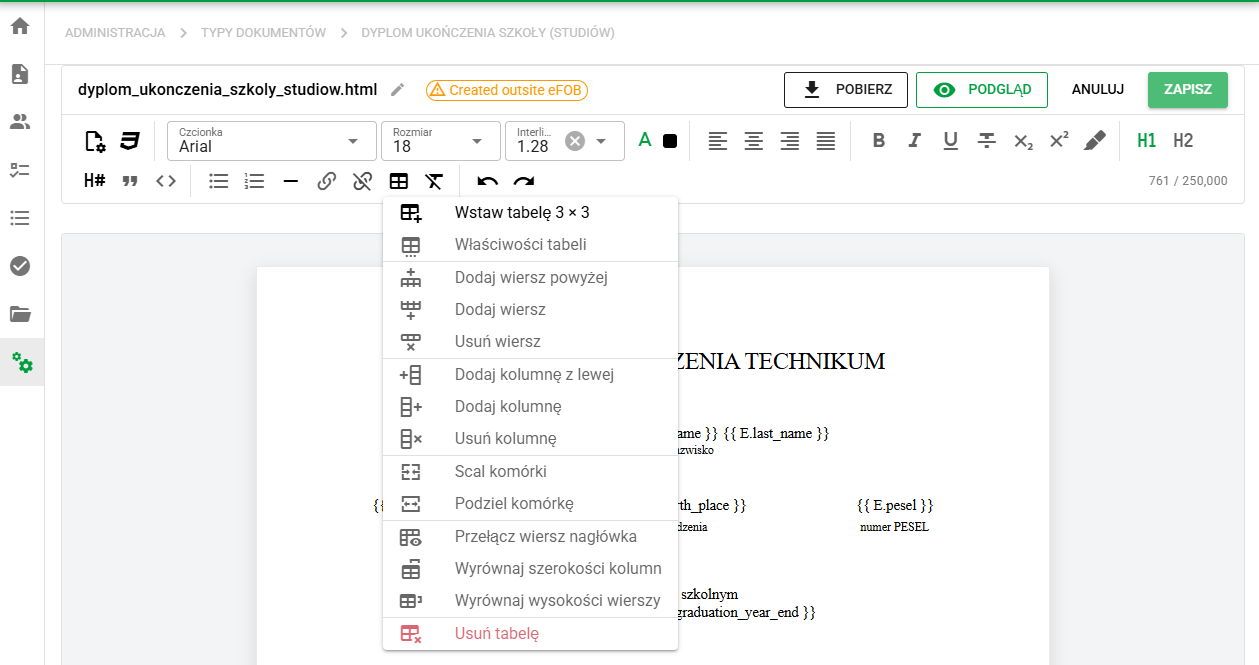The width and height of the screenshot is (1259, 665).
Task: Select Wyrównaj szerokości kolumn
Action: [530, 569]
